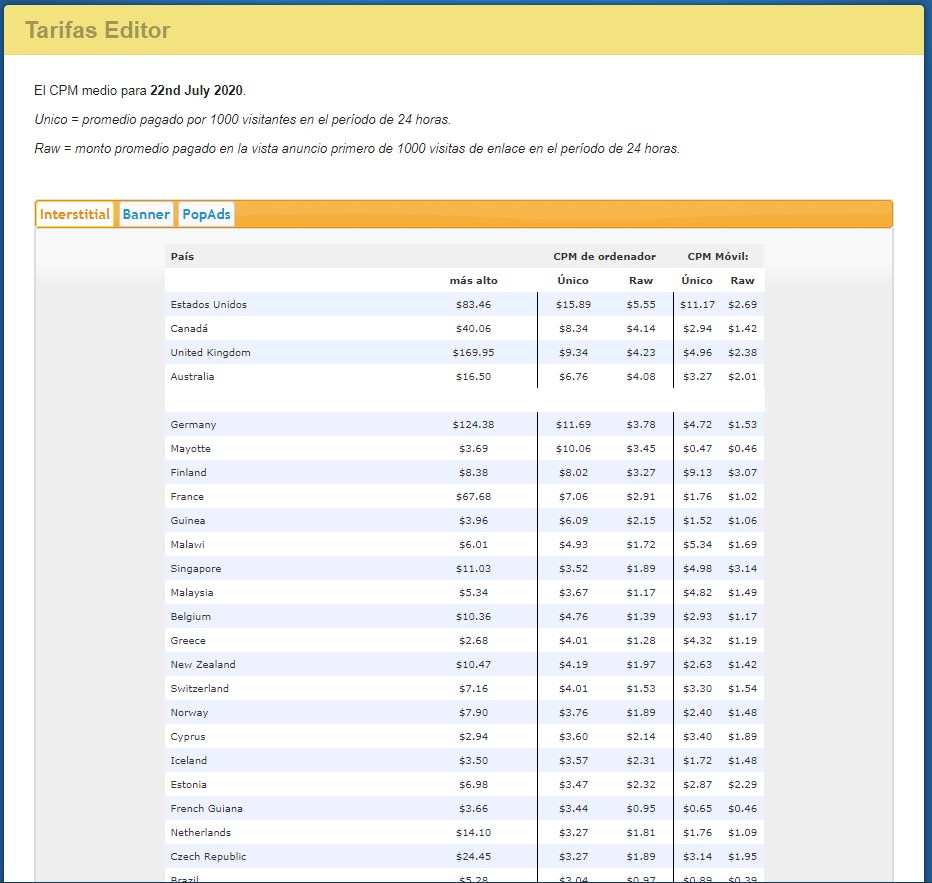The width and height of the screenshot is (932, 883).
Task: Click the Tarifas Editor heading
Action: point(97,30)
